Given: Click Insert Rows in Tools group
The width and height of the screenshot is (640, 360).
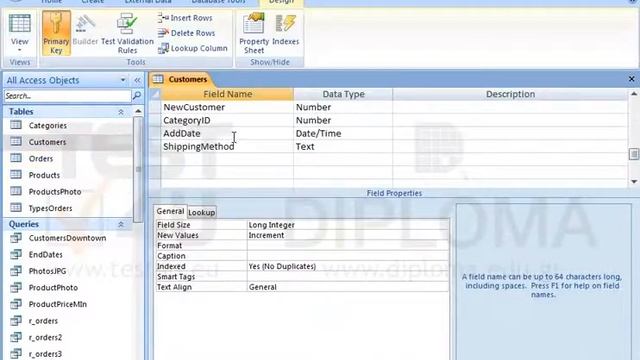Looking at the screenshot, I should tap(185, 18).
